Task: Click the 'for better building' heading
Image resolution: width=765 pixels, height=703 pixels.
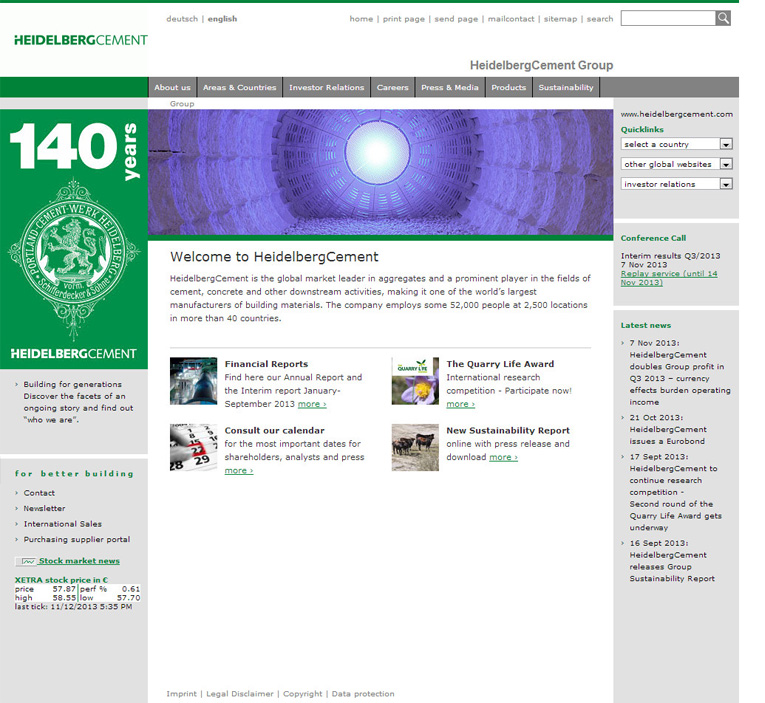Action: 74,474
